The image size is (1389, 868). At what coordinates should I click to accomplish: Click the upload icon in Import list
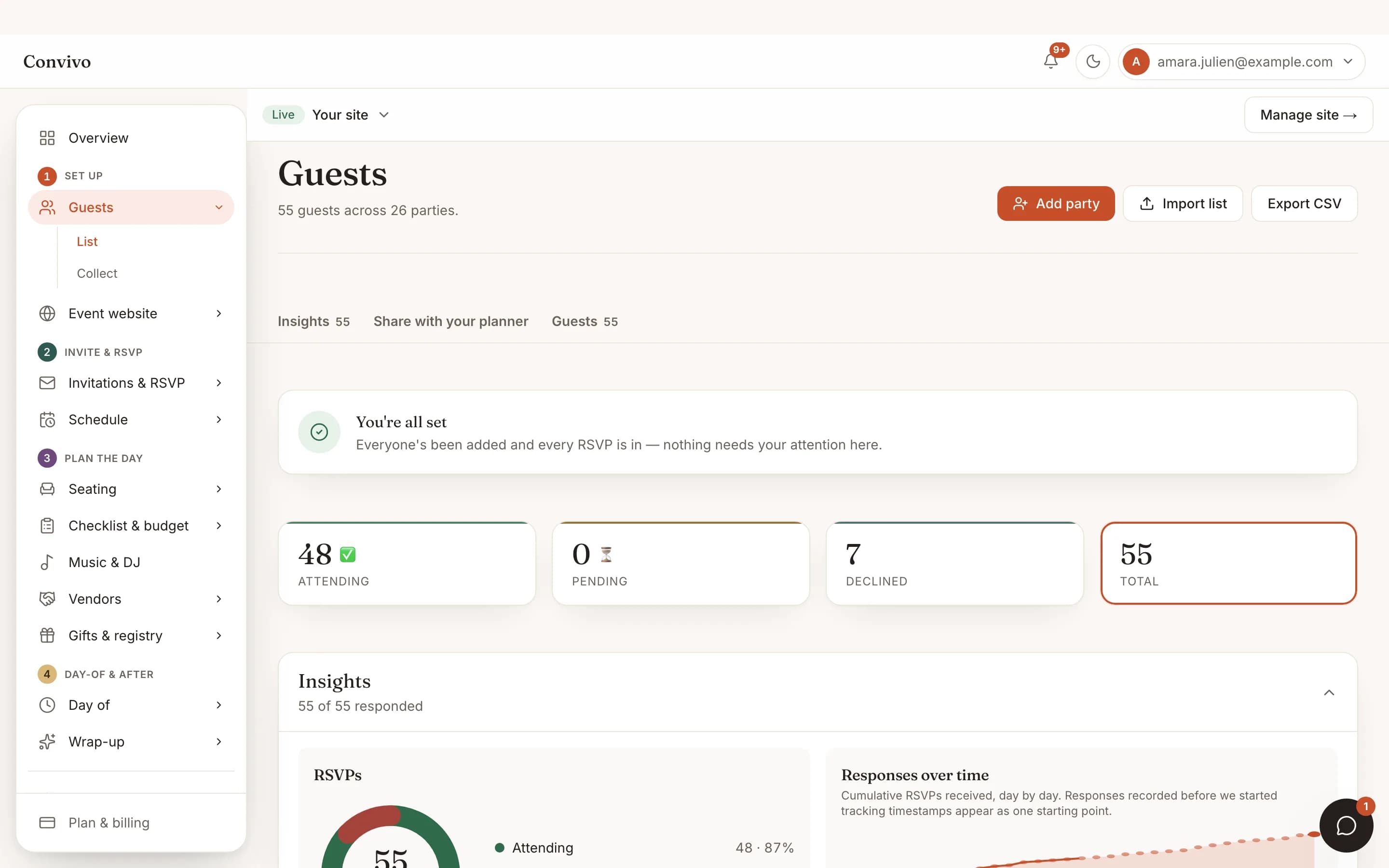pos(1146,203)
